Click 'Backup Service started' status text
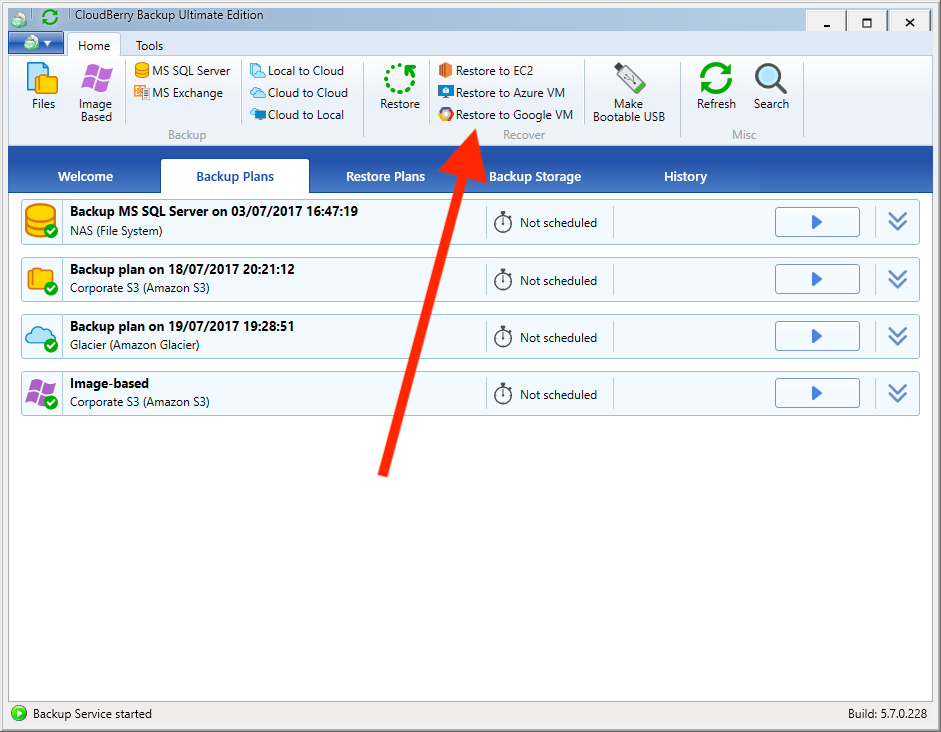The height and width of the screenshot is (732, 941). coord(92,713)
